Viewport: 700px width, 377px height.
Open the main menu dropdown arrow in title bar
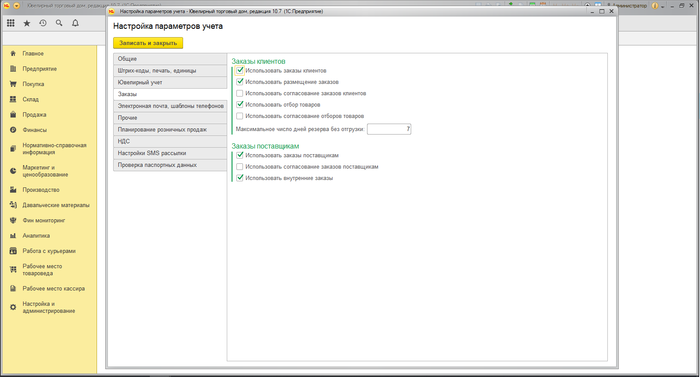(x=17, y=6)
